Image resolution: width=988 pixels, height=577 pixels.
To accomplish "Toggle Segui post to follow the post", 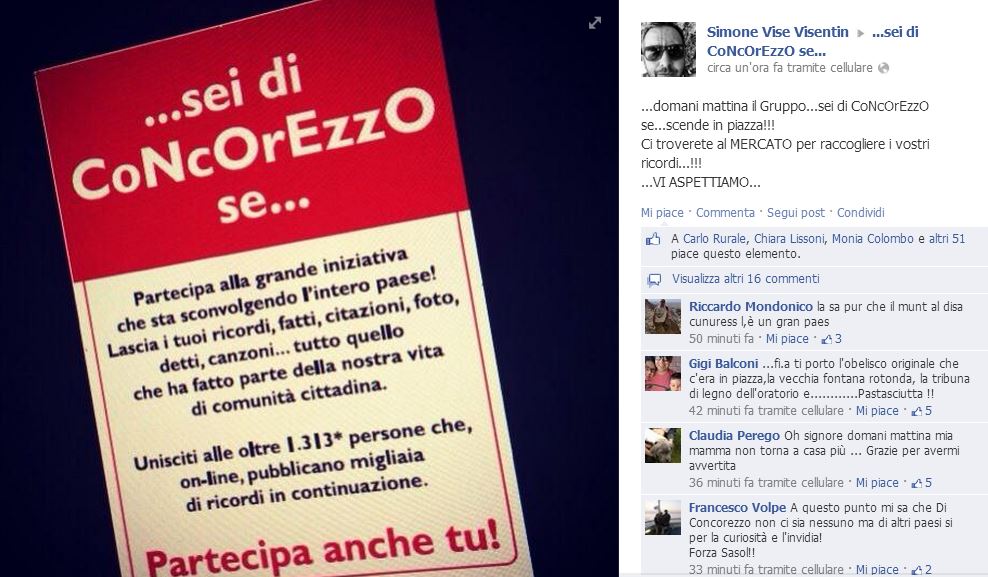I will coord(795,213).
